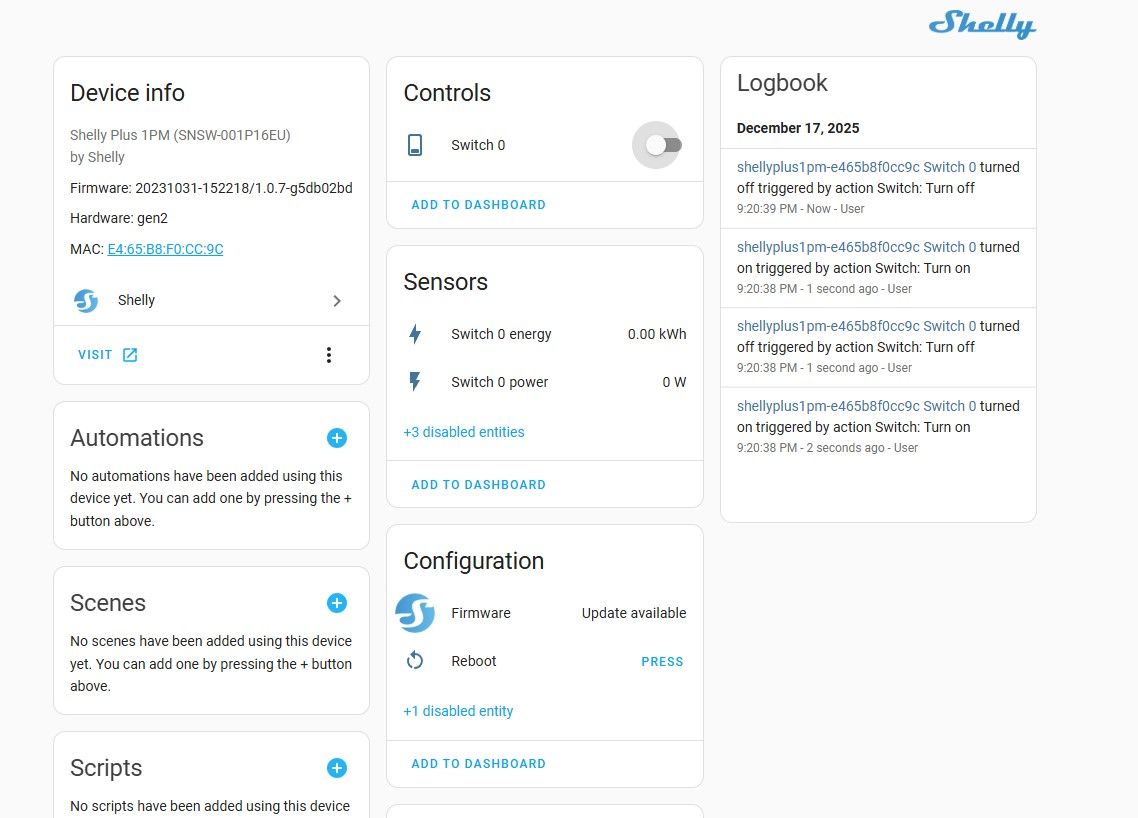The image size is (1138, 818).
Task: Toggle the Switch 0 switch on
Action: click(x=662, y=145)
